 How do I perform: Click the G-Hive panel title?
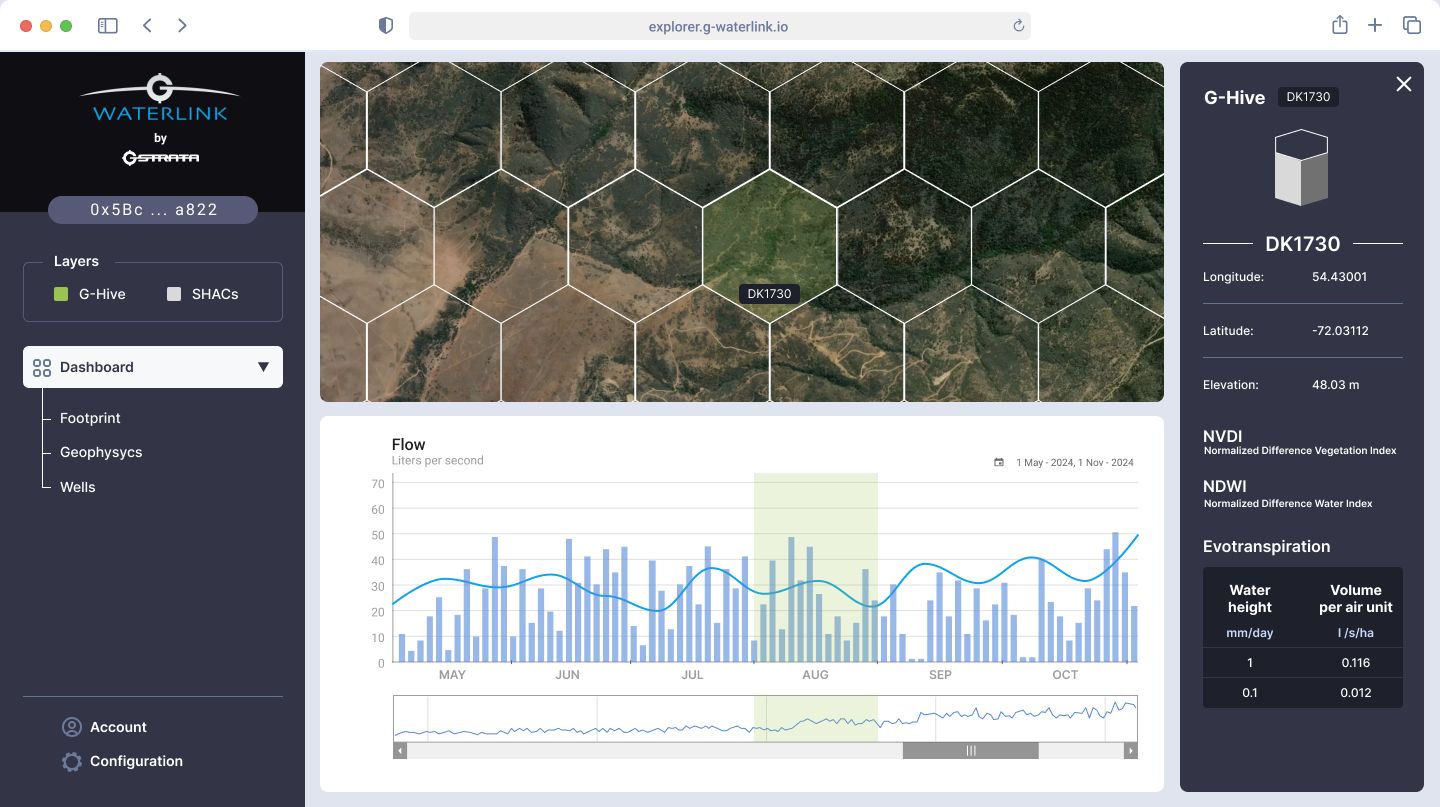pos(1234,97)
